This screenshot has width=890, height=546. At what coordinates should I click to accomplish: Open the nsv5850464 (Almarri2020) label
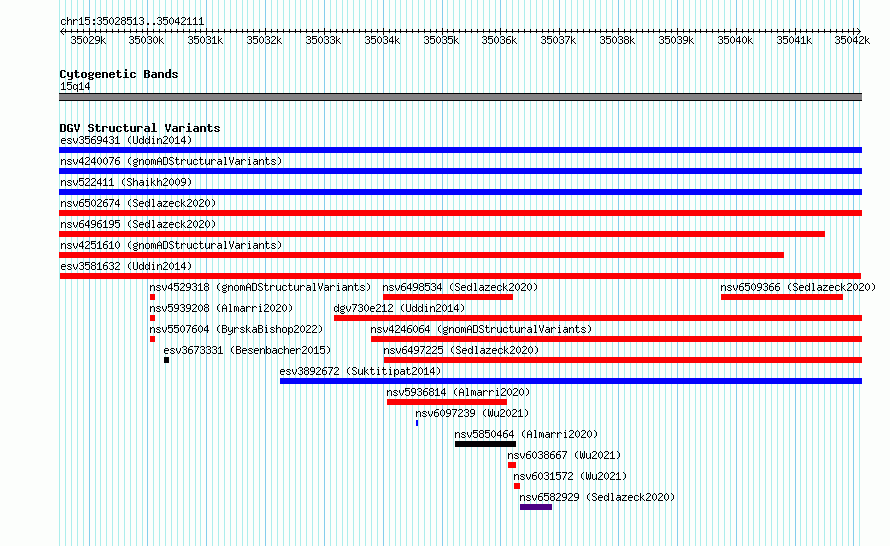point(526,434)
